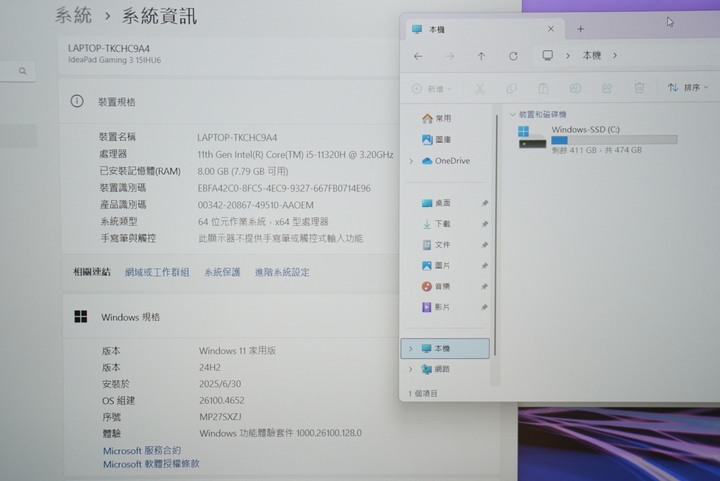Screen dimensions: 720x481
Task: Open Microsoft 軟體授權條款 link
Action: click(151, 464)
